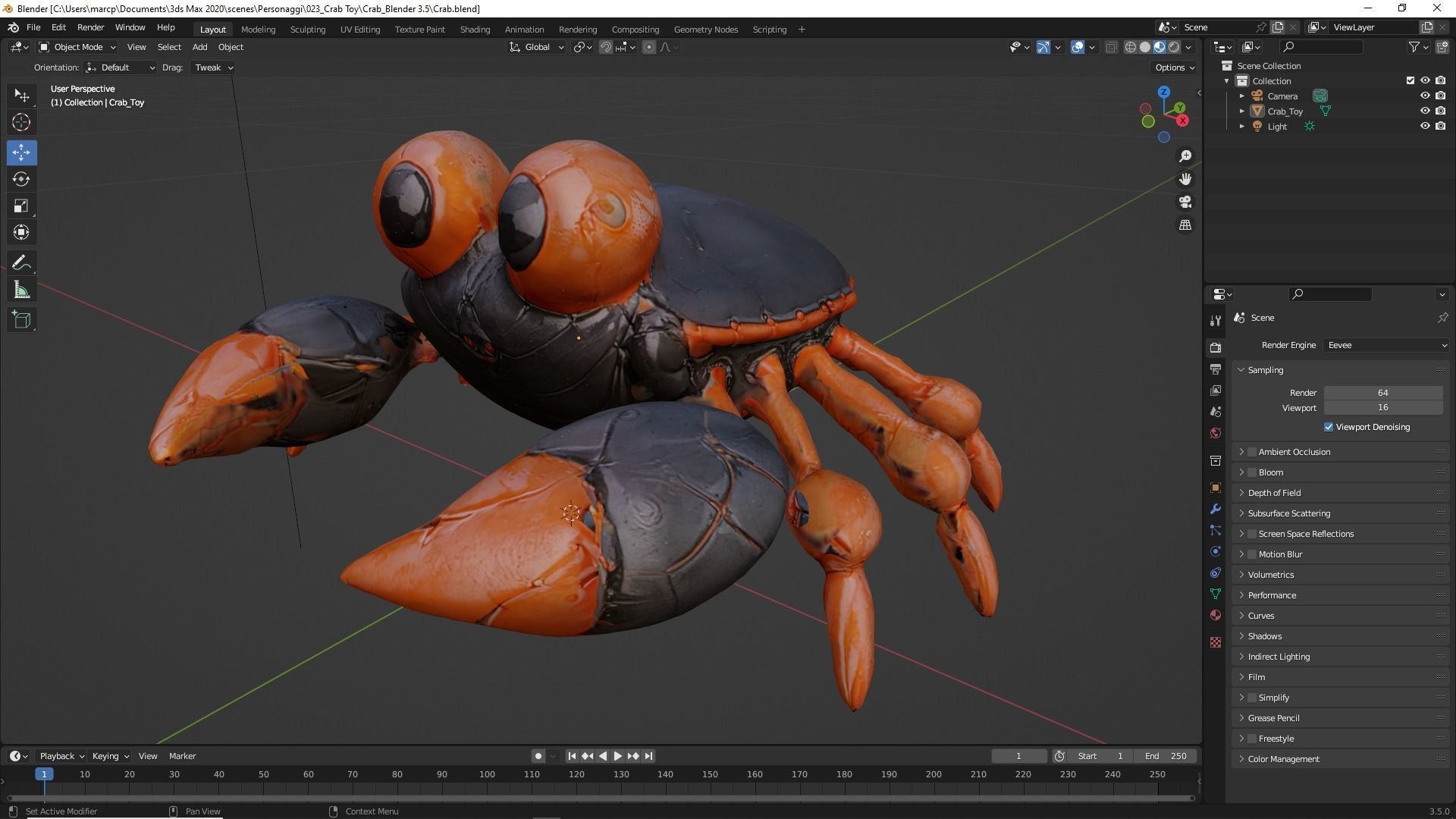The height and width of the screenshot is (819, 1456).
Task: Select the Move tool
Action: pyautogui.click(x=21, y=152)
